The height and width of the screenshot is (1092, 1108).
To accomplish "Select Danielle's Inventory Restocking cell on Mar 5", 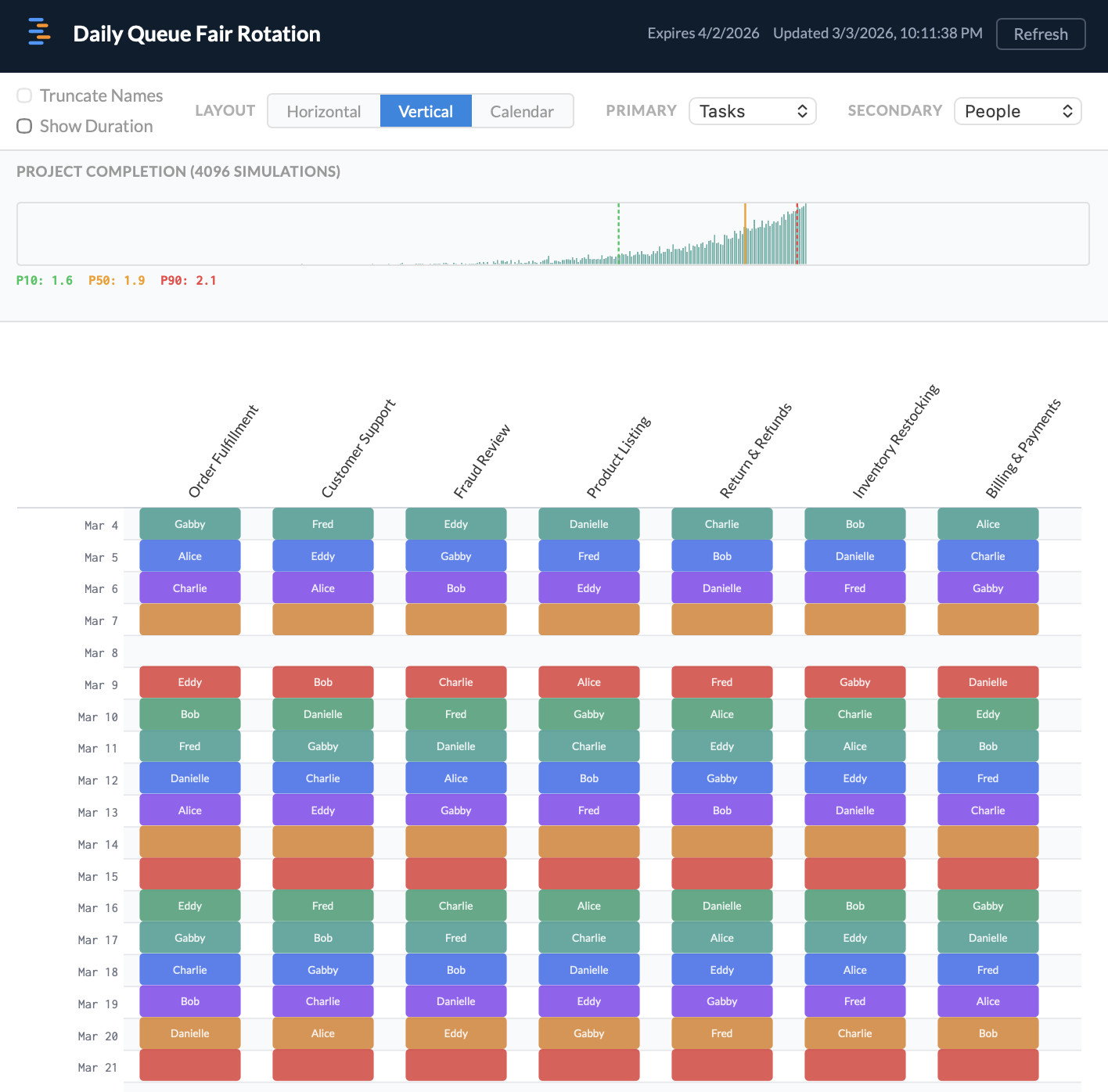I will (x=854, y=555).
